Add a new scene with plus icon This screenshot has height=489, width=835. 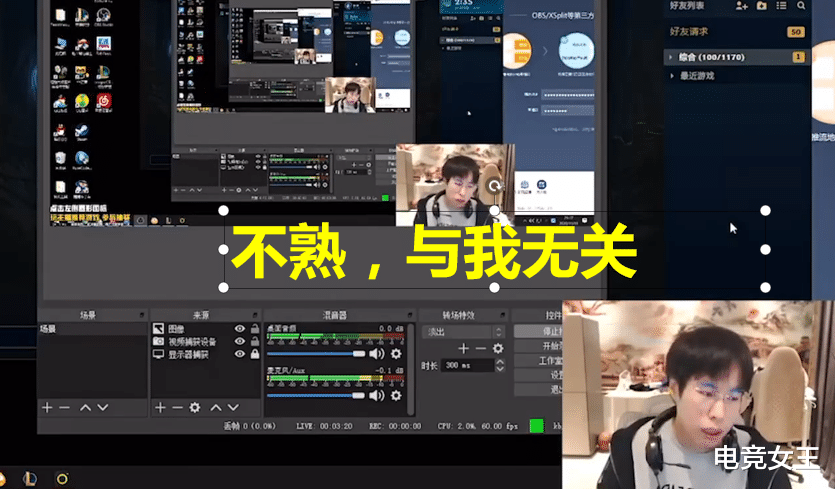(x=47, y=408)
